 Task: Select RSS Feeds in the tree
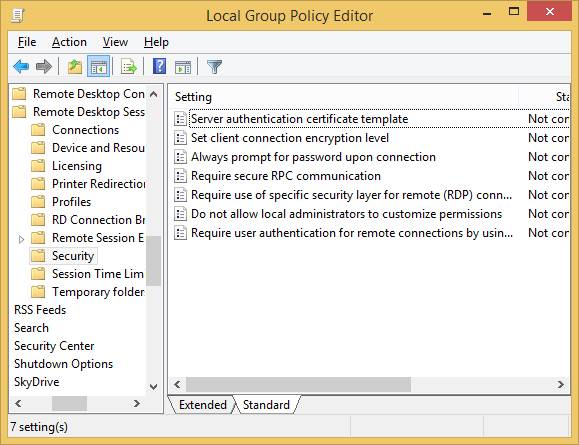[x=40, y=310]
